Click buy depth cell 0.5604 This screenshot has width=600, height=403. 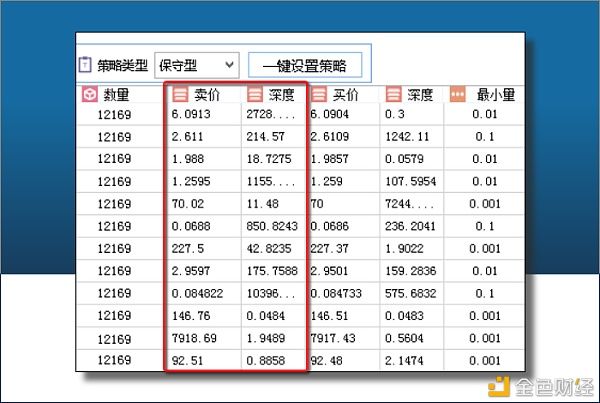[404, 338]
